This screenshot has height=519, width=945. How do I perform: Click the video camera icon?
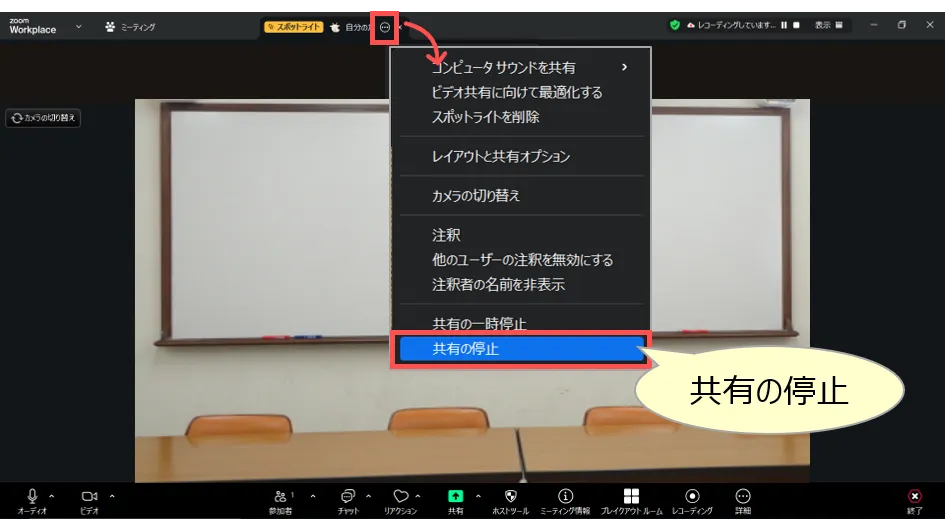[89, 496]
